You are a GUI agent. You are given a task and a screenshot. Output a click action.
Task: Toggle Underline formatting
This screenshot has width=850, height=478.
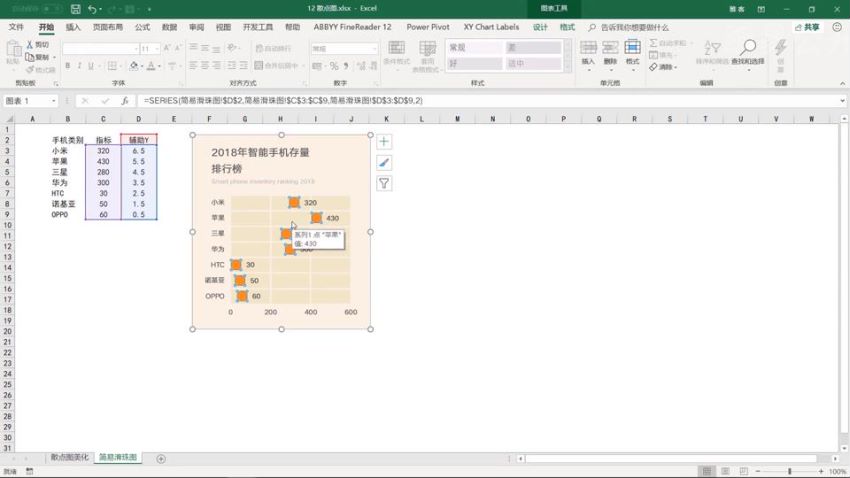point(91,66)
